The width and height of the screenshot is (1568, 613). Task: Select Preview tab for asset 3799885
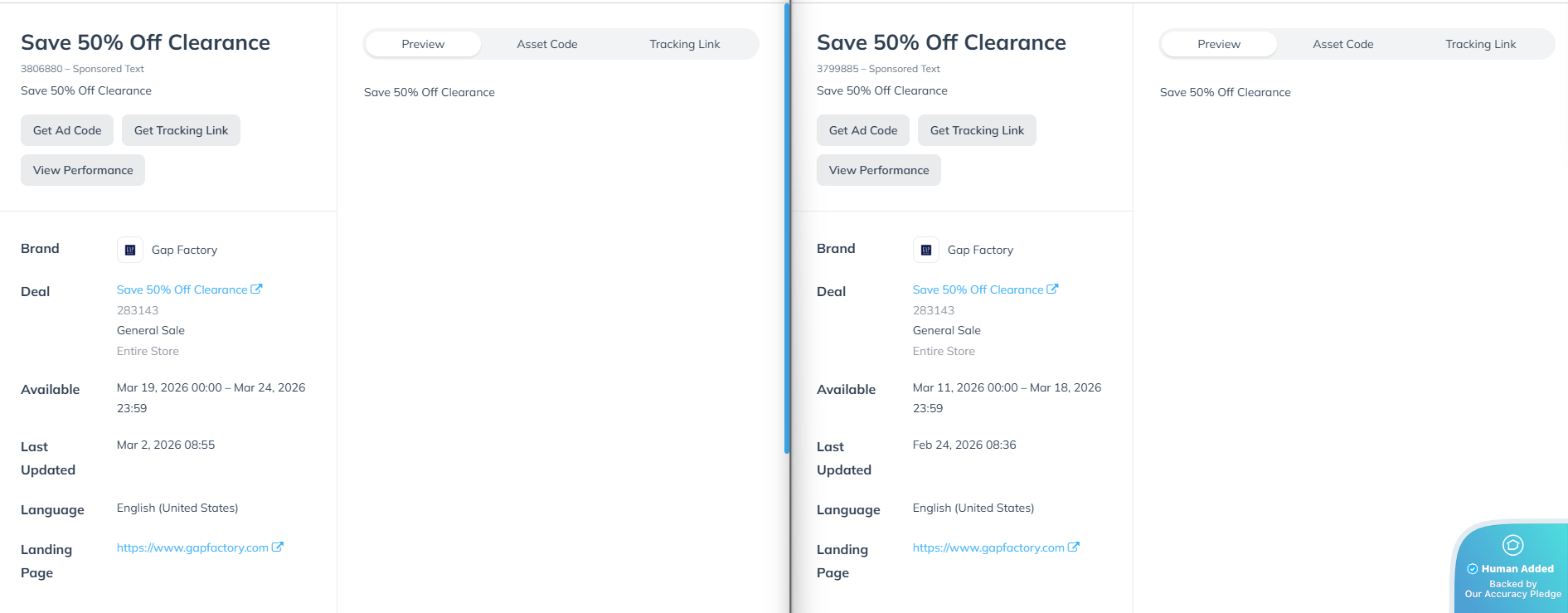1219,44
